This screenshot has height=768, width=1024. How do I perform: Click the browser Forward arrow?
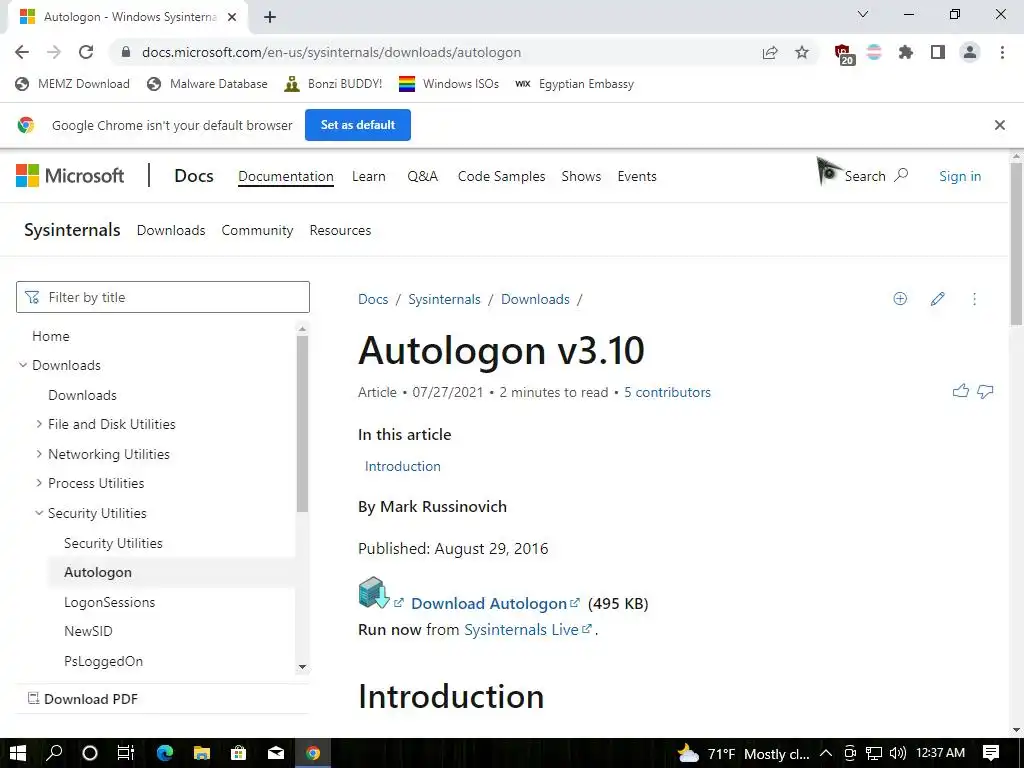click(54, 52)
